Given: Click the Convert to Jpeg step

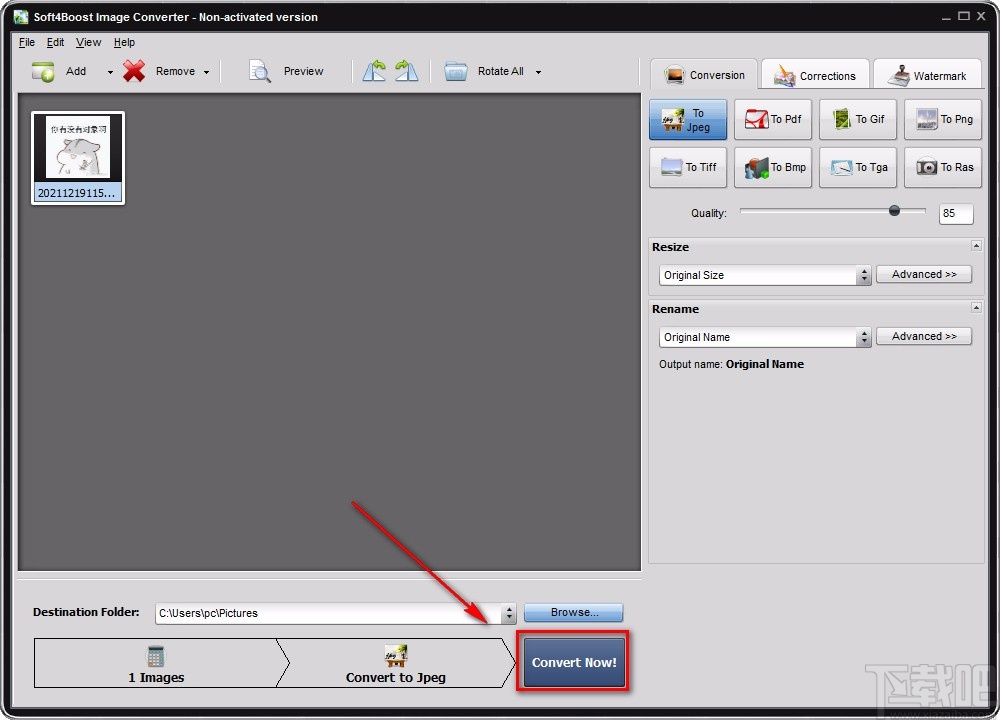Looking at the screenshot, I should click(395, 663).
